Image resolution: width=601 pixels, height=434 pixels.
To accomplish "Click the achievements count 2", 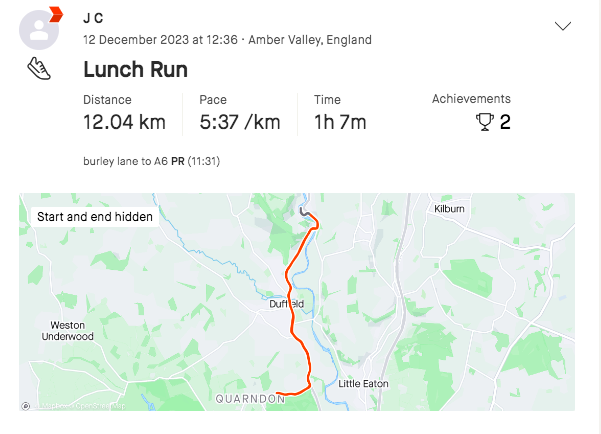I will 505,122.
